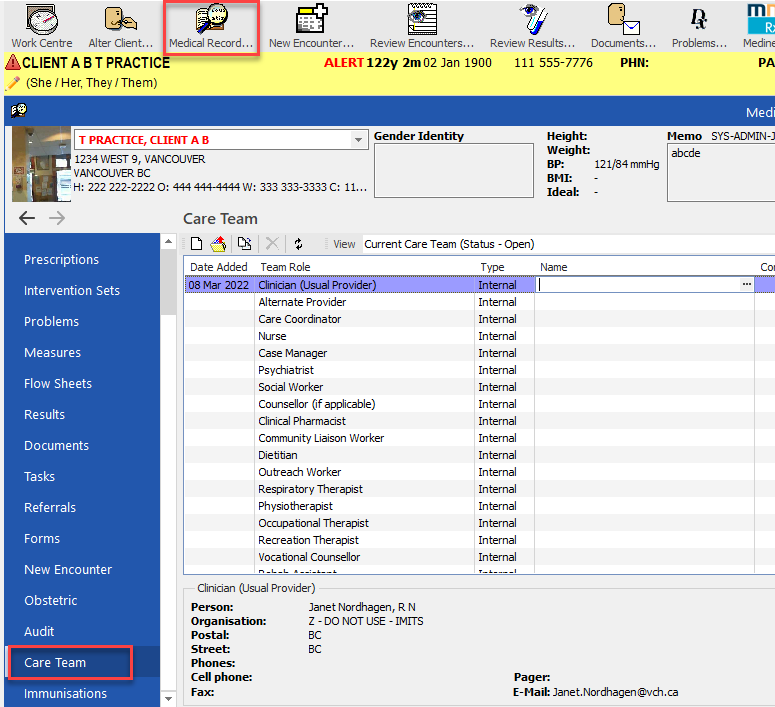775x707 pixels.
Task: Open Results in sidebar
Action: pyautogui.click(x=44, y=415)
